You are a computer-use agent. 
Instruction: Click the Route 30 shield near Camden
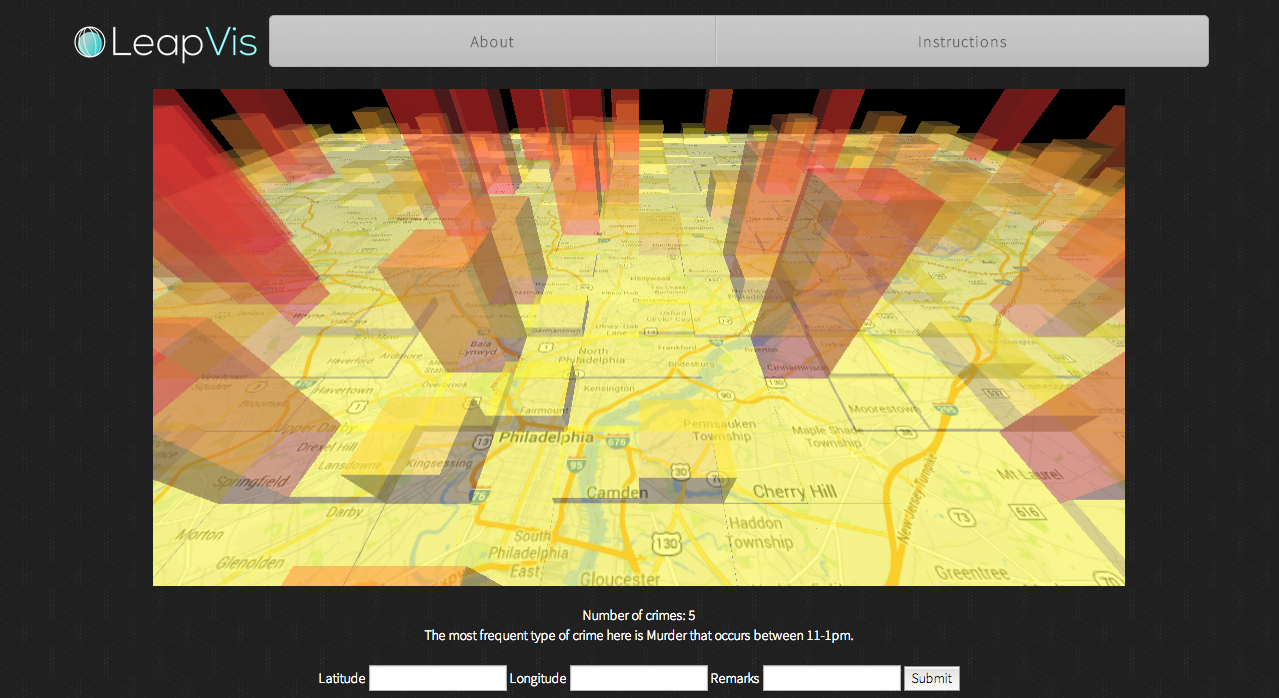click(x=681, y=471)
